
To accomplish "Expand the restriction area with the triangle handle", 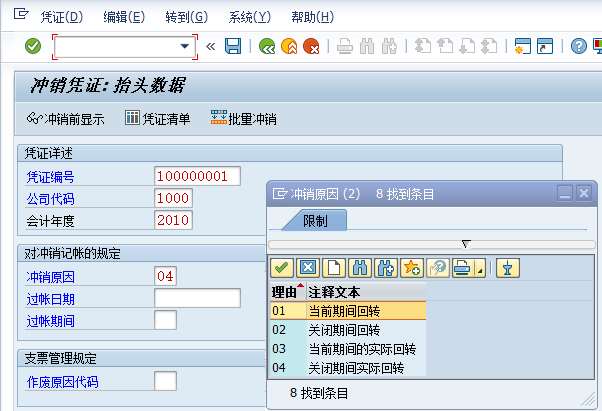I will coord(466,244).
